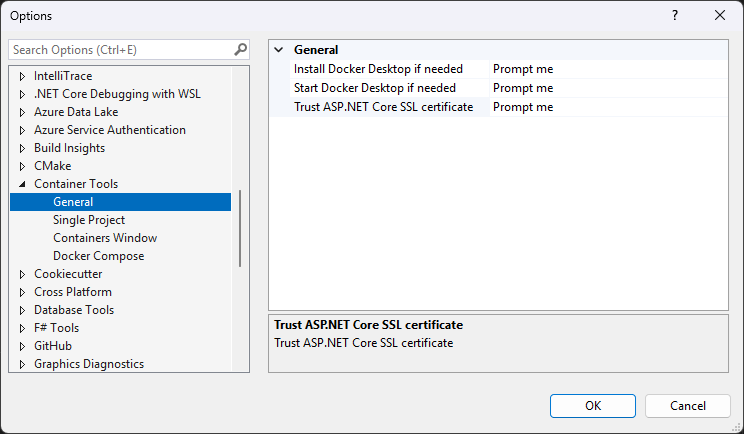Select .NET Core Debugging with WSL item
This screenshot has width=744, height=434.
(117, 94)
